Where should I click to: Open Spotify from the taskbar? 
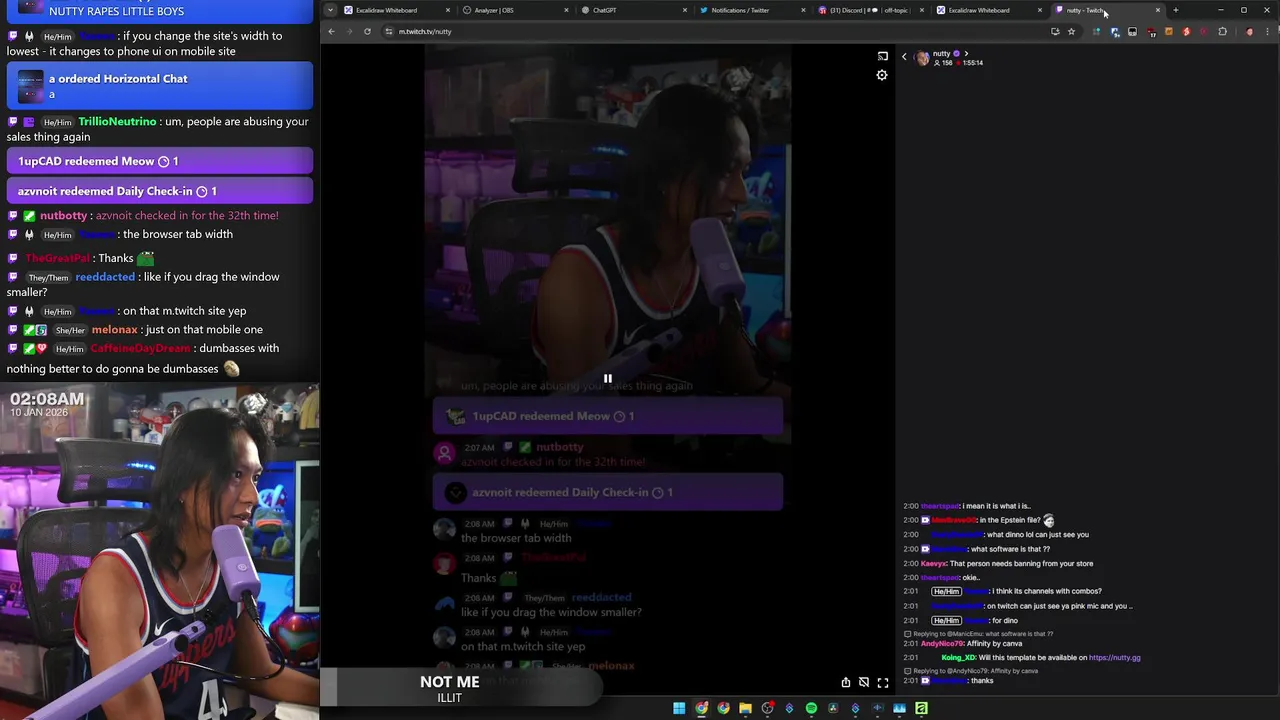pyautogui.click(x=811, y=708)
